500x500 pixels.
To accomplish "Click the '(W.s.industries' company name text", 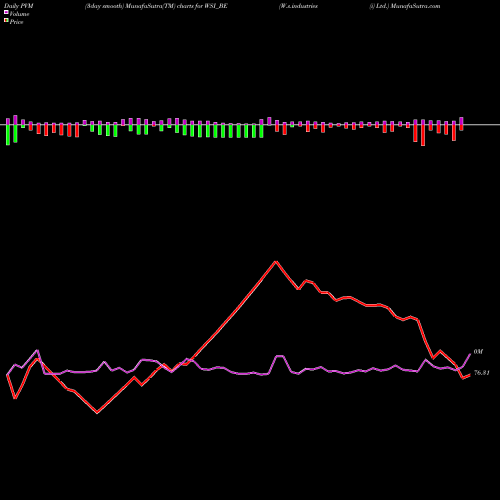I will (x=298, y=6).
